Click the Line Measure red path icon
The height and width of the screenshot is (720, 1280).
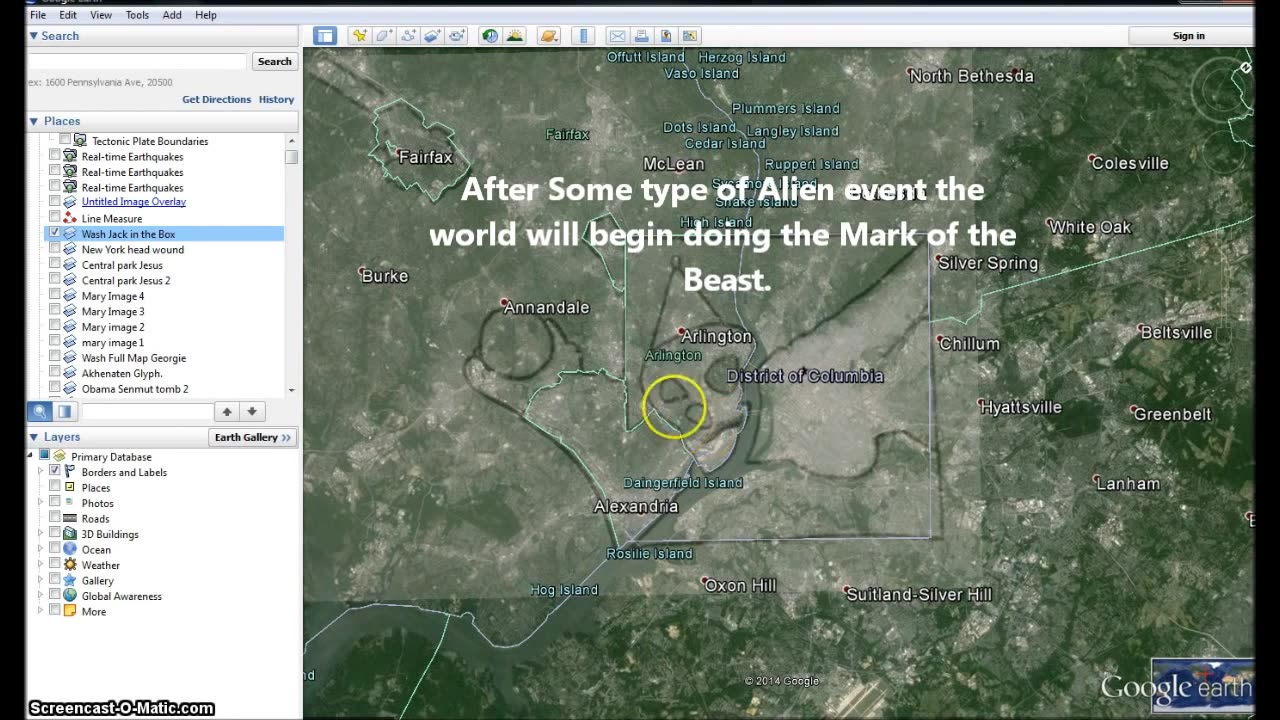[x=70, y=218]
